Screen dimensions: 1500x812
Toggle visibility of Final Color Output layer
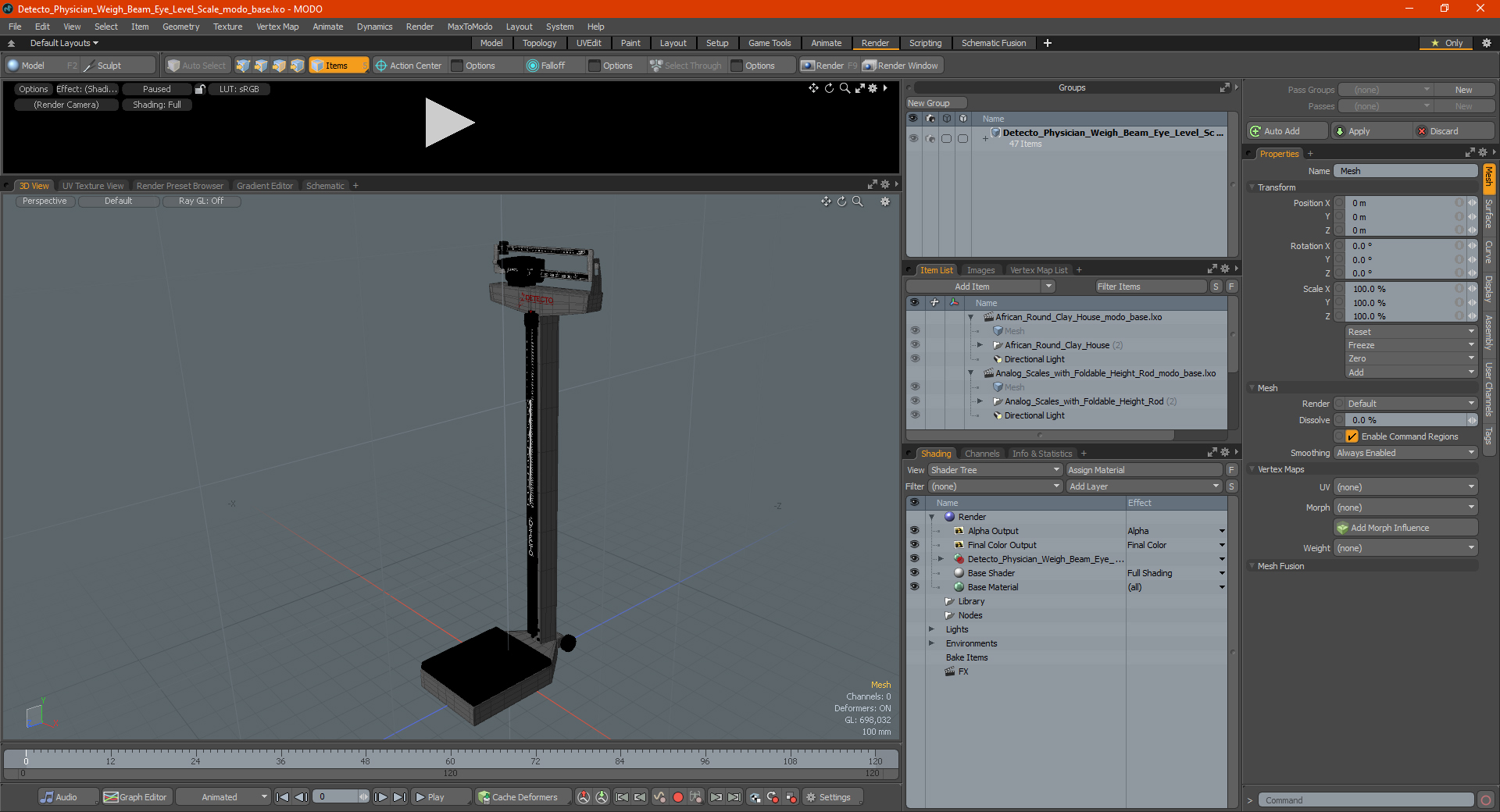coord(915,545)
